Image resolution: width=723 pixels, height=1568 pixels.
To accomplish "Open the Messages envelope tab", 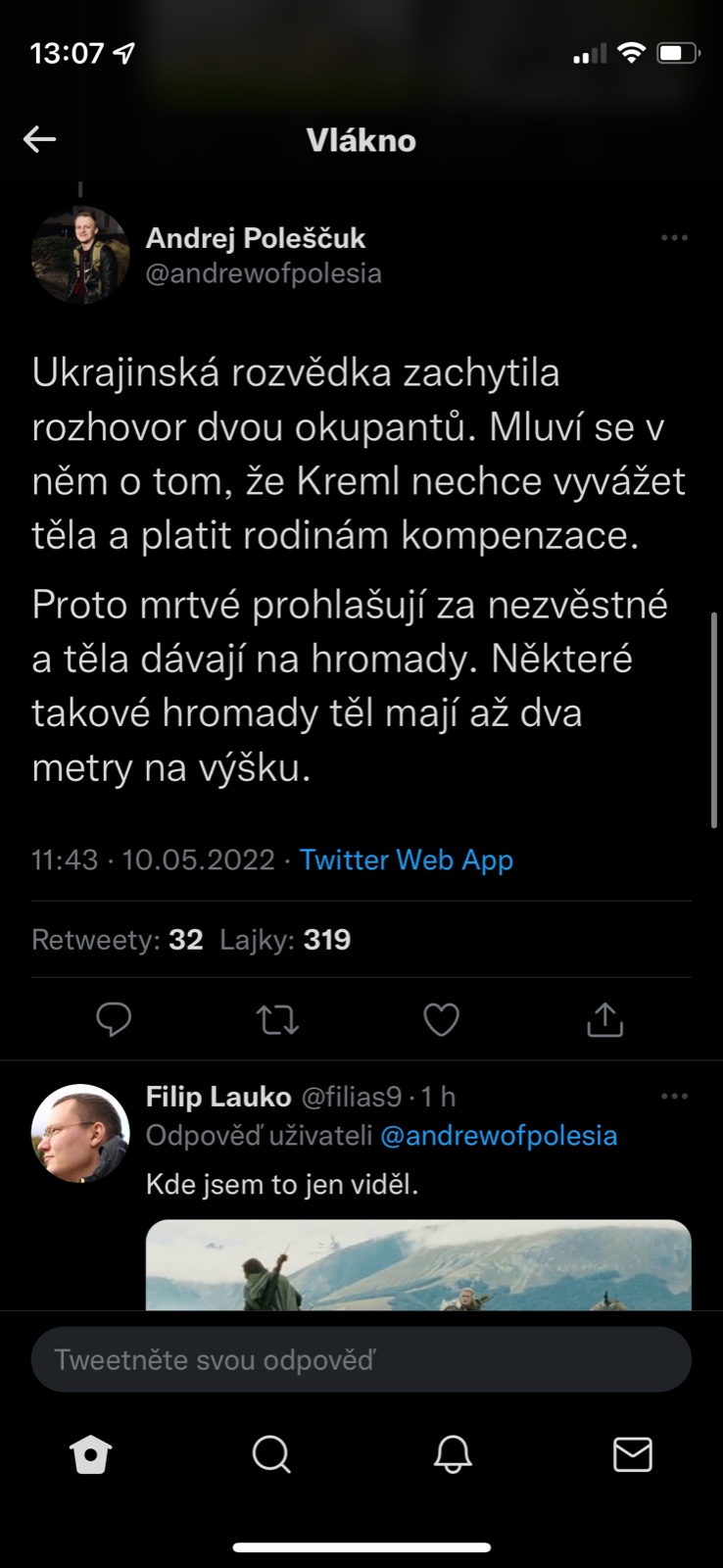I will pyautogui.click(x=632, y=1455).
